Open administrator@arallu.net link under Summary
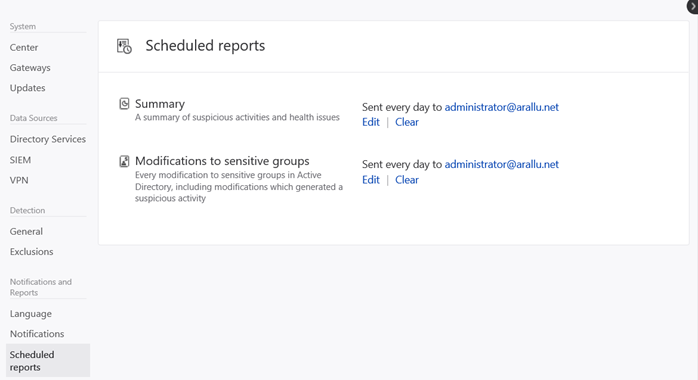This screenshot has height=380, width=698. click(x=502, y=107)
